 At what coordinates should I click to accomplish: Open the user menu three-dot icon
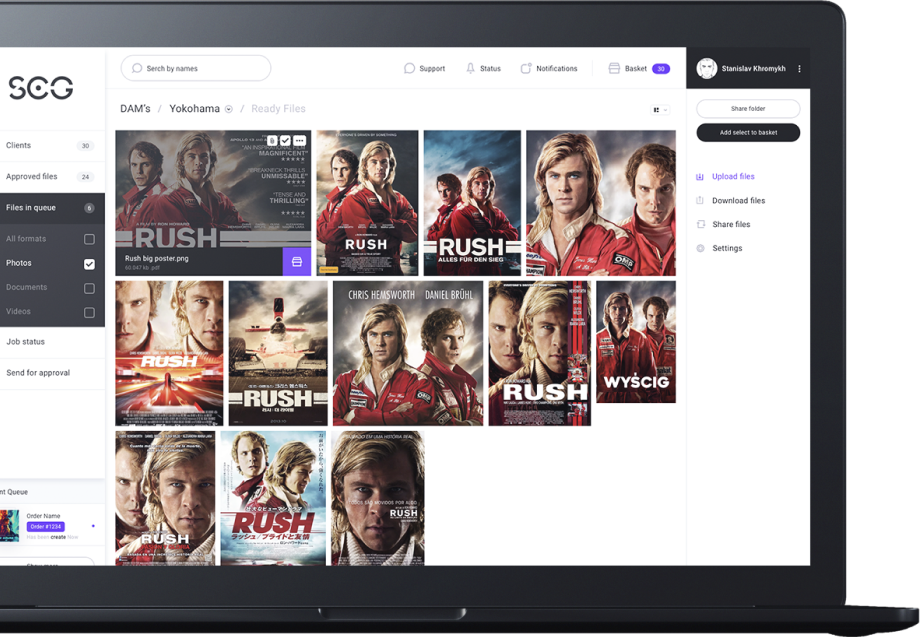799,69
